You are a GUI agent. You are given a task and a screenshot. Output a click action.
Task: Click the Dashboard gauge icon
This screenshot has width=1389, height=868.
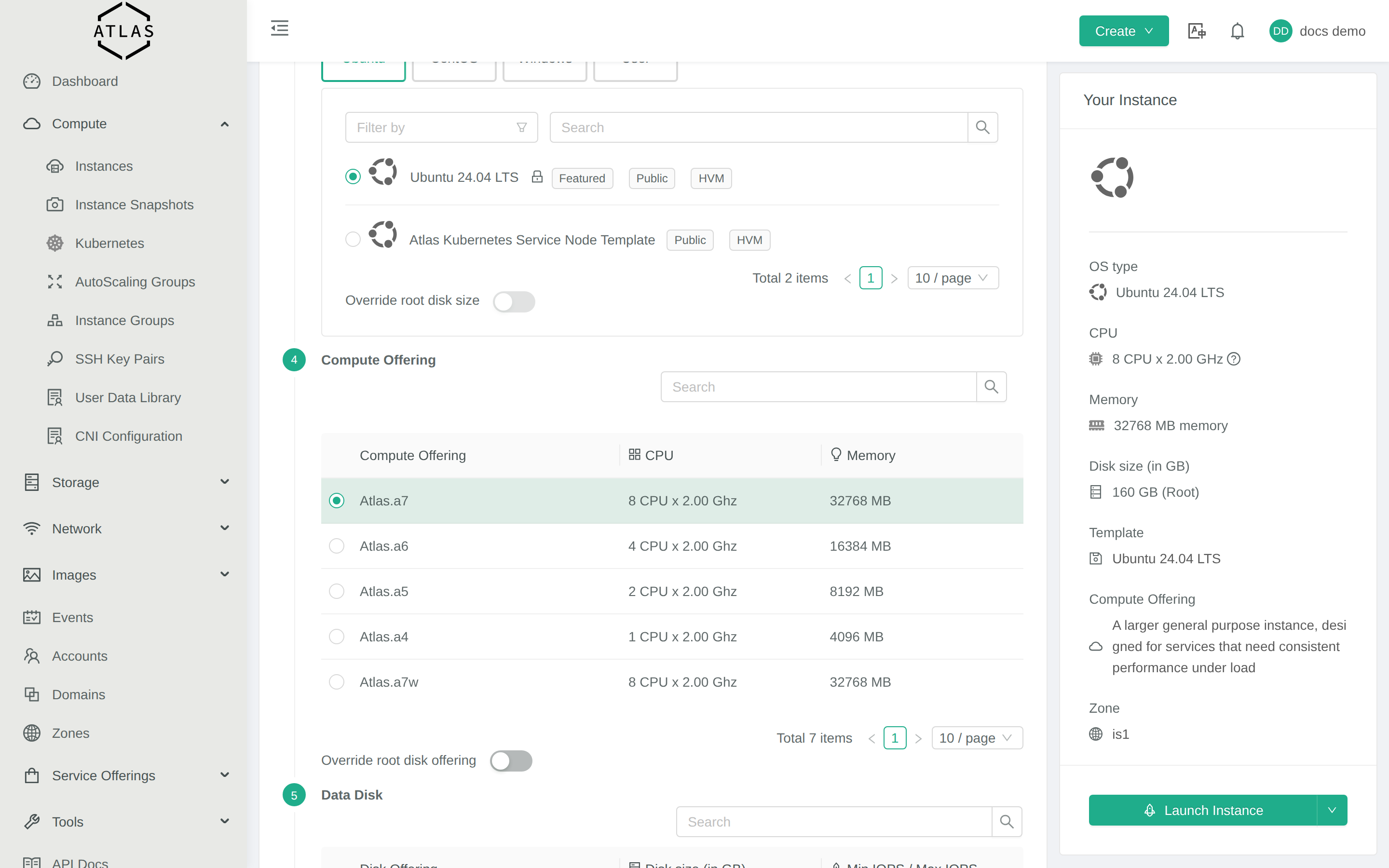pyautogui.click(x=32, y=81)
